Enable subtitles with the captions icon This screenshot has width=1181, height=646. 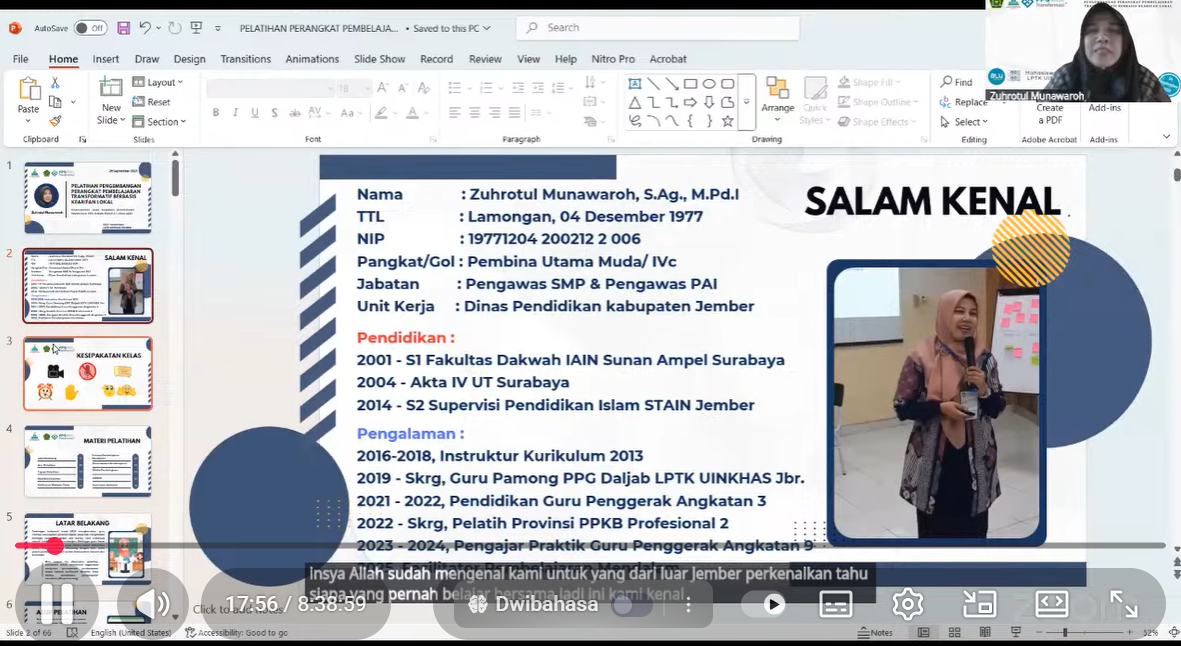tap(836, 604)
